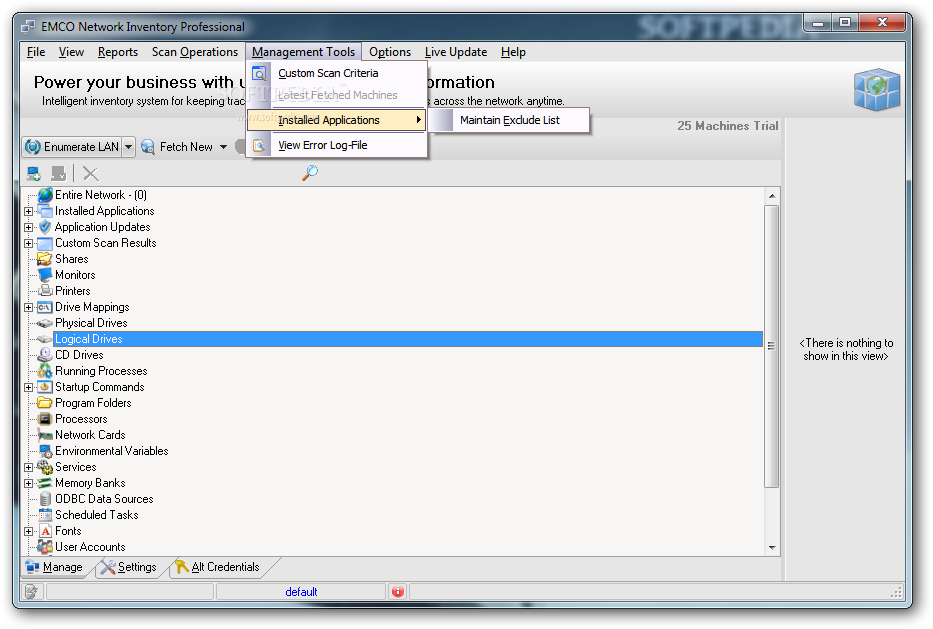Click the Fetch New button
The height and width of the screenshot is (629, 933).
click(x=177, y=147)
